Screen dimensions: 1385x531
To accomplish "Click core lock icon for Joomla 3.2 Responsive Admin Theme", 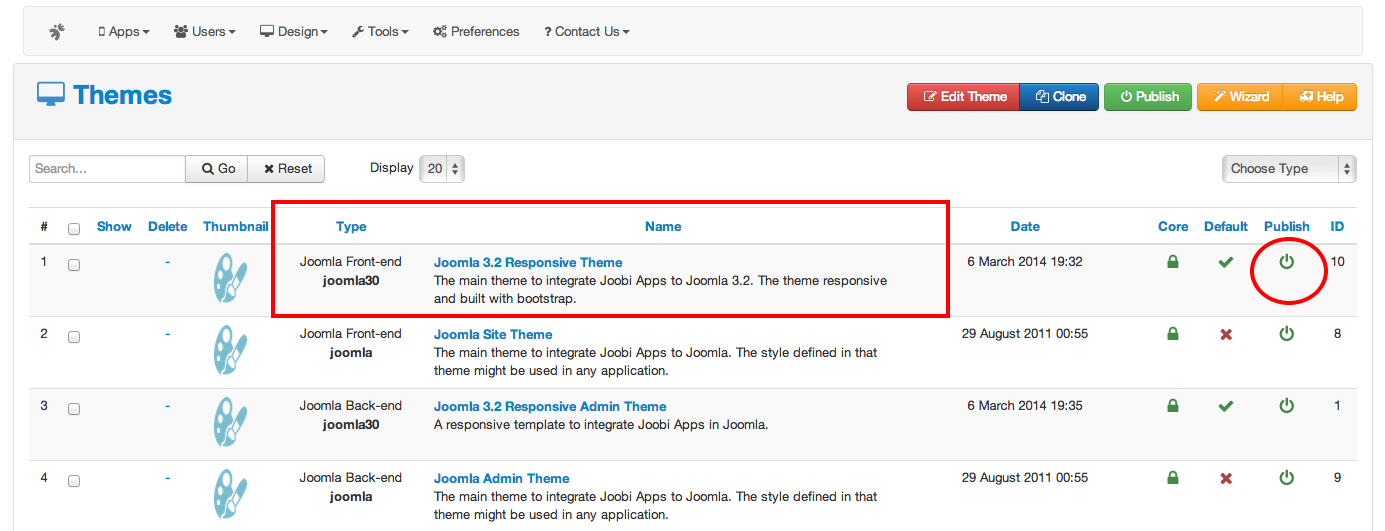I will (1173, 406).
